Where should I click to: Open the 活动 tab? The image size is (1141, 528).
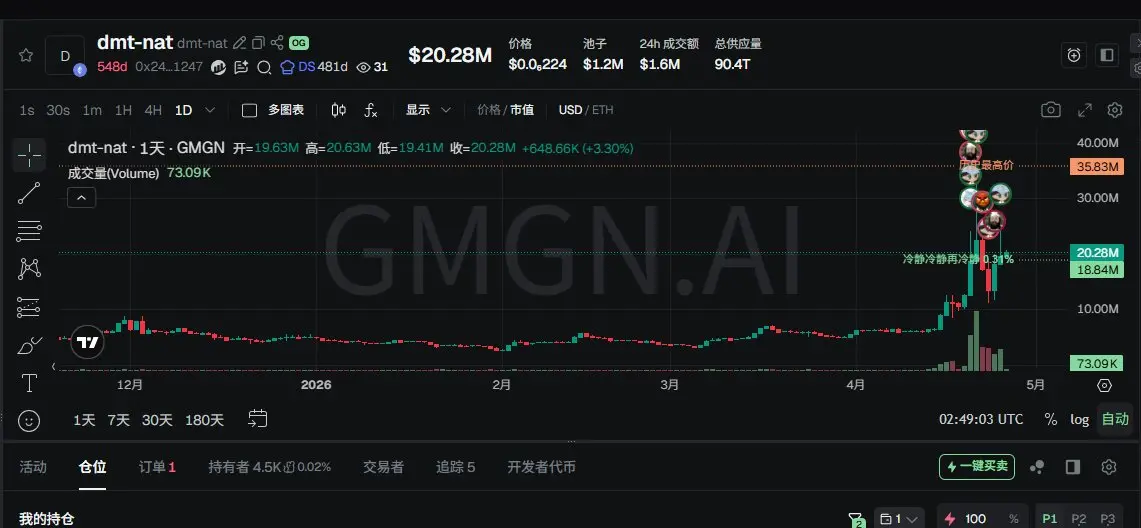tap(33, 467)
